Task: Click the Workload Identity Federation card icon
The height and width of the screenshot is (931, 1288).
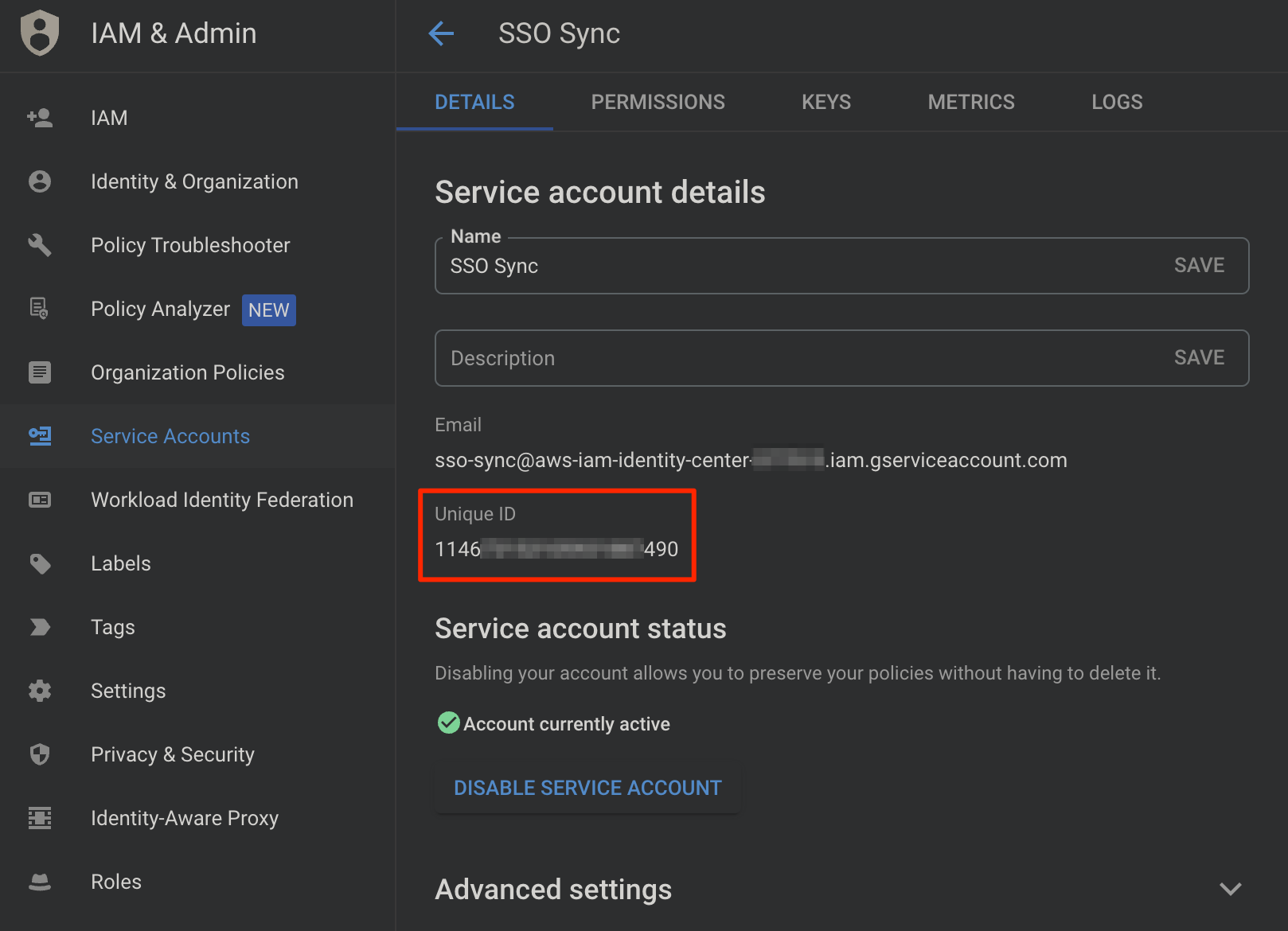Action: [40, 500]
